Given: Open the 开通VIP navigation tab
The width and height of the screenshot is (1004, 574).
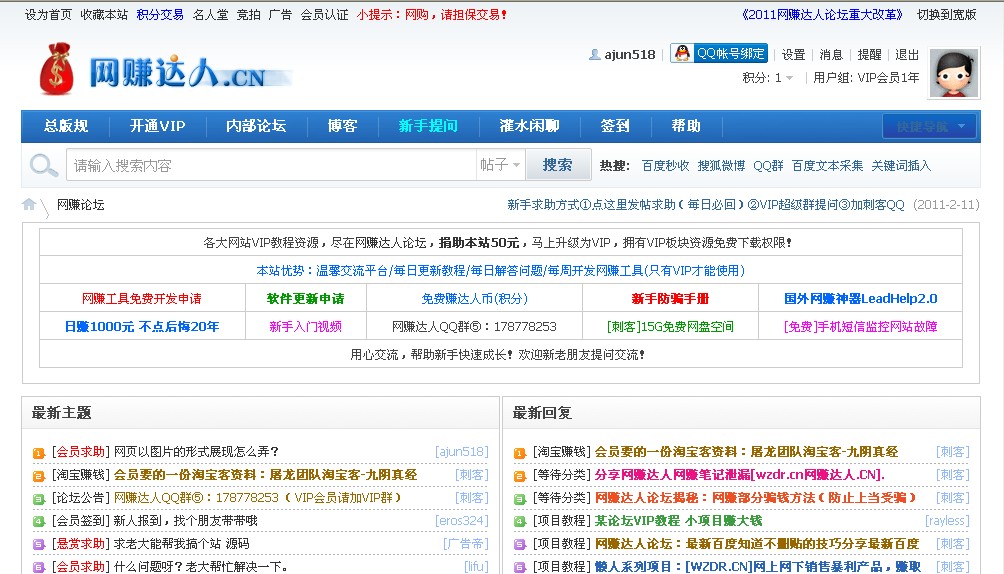Looking at the screenshot, I should pos(157,126).
